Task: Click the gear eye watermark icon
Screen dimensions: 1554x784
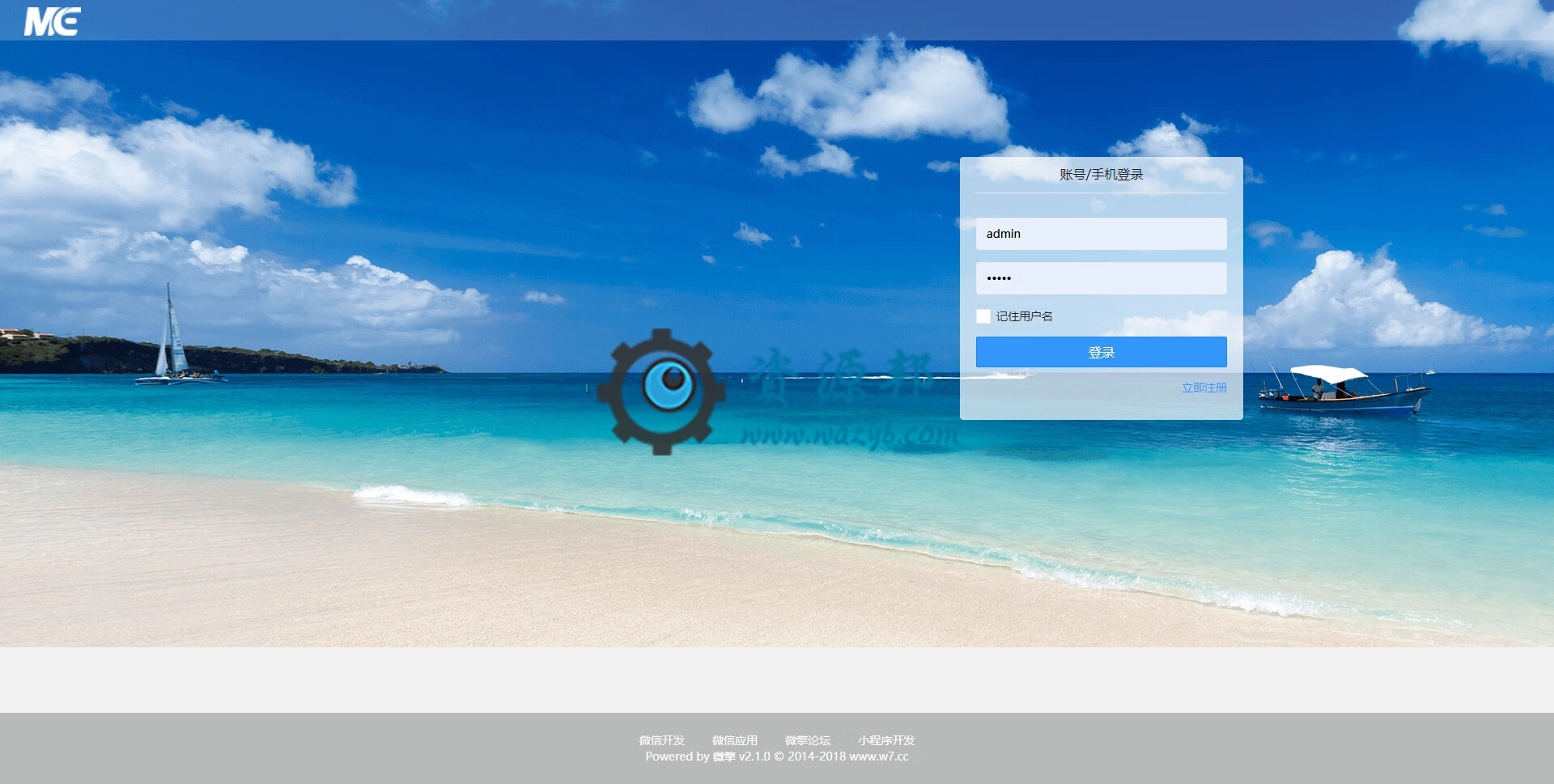Action: [x=661, y=391]
